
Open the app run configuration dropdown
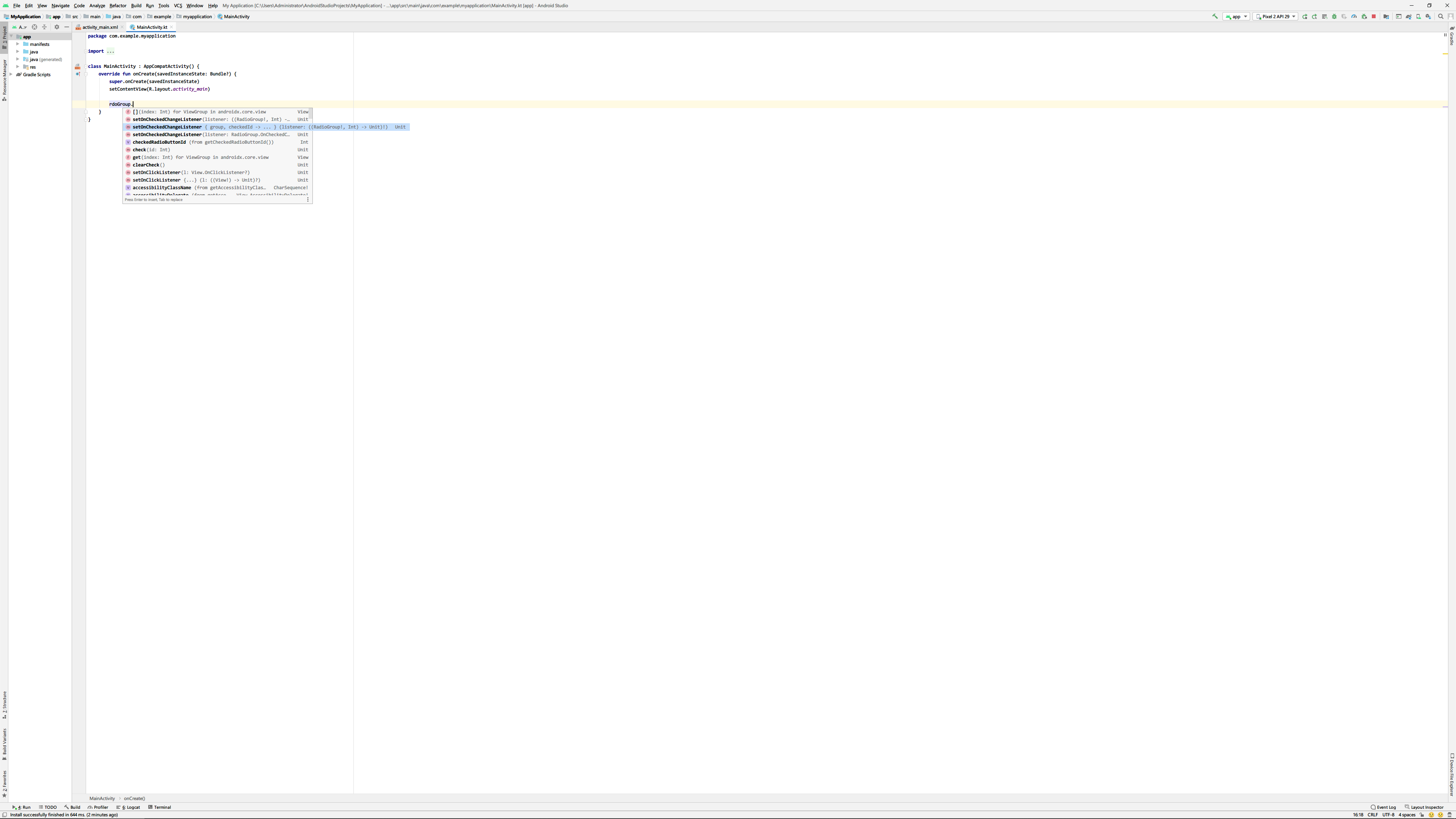pos(1236,16)
